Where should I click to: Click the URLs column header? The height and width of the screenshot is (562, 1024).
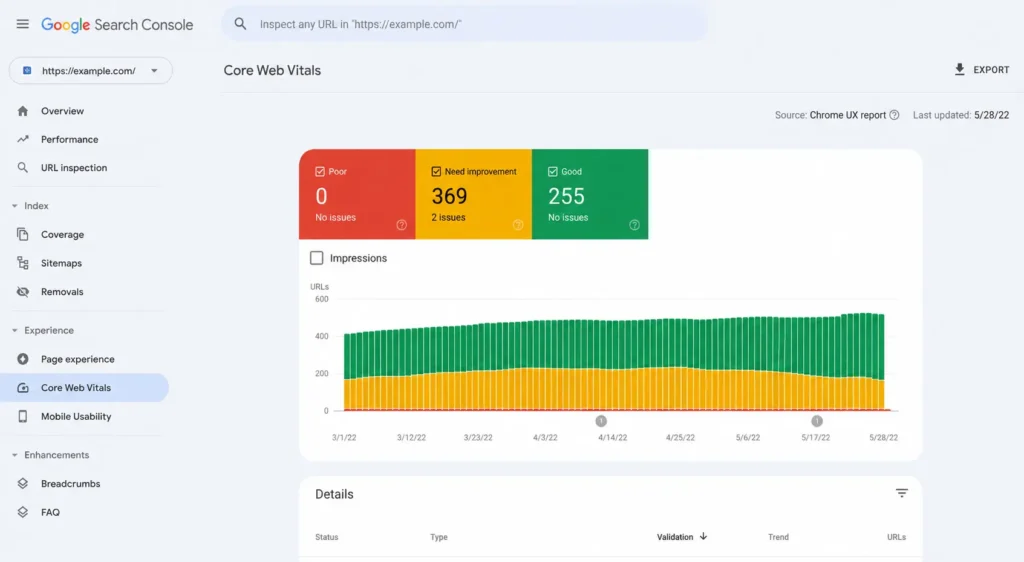pos(896,537)
